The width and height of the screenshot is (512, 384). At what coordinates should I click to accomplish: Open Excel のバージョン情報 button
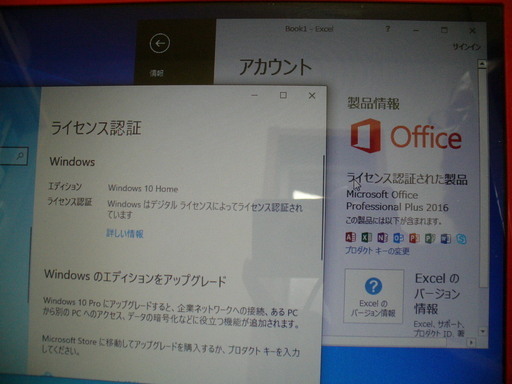click(373, 296)
